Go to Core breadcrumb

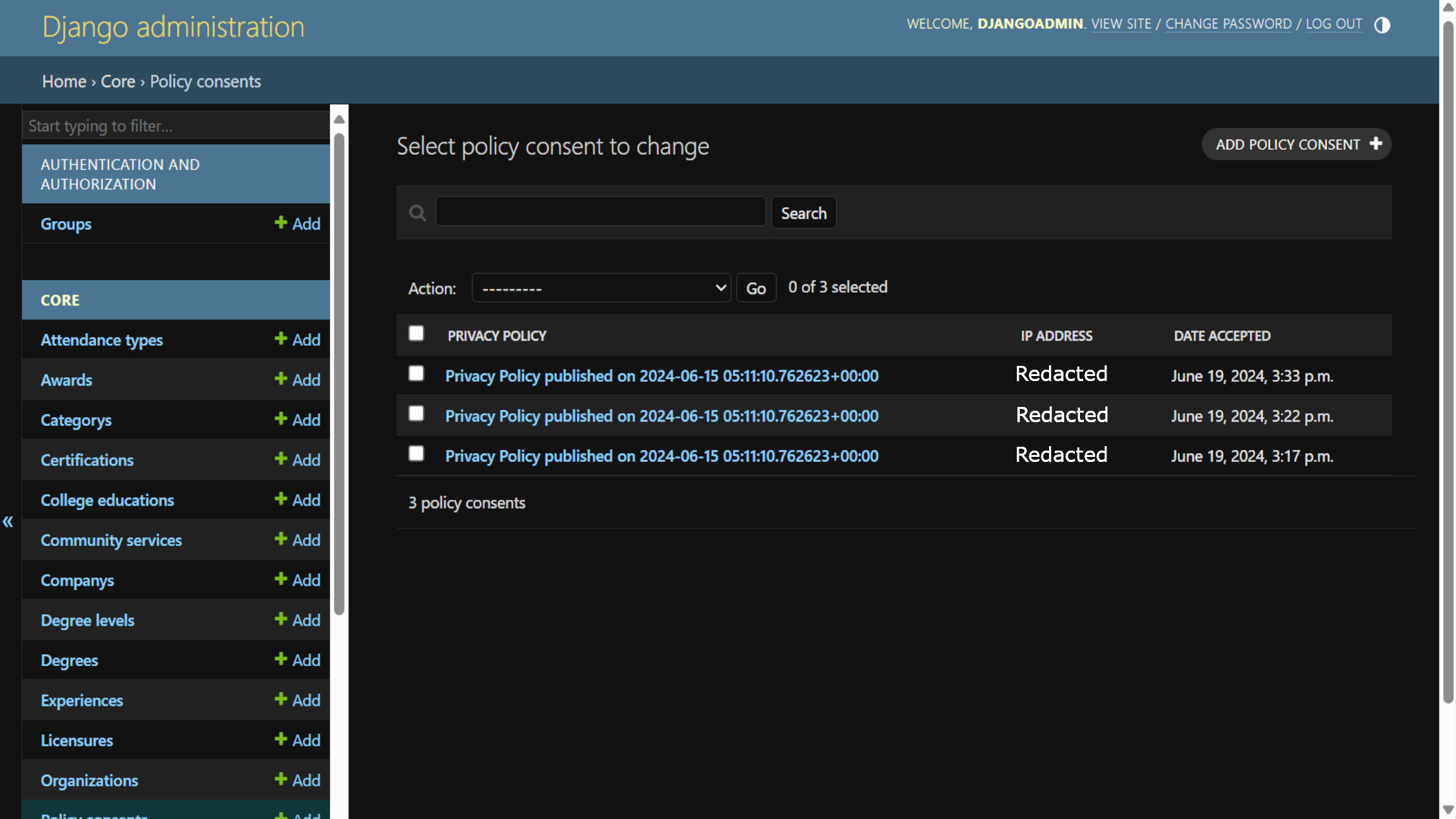[118, 82]
